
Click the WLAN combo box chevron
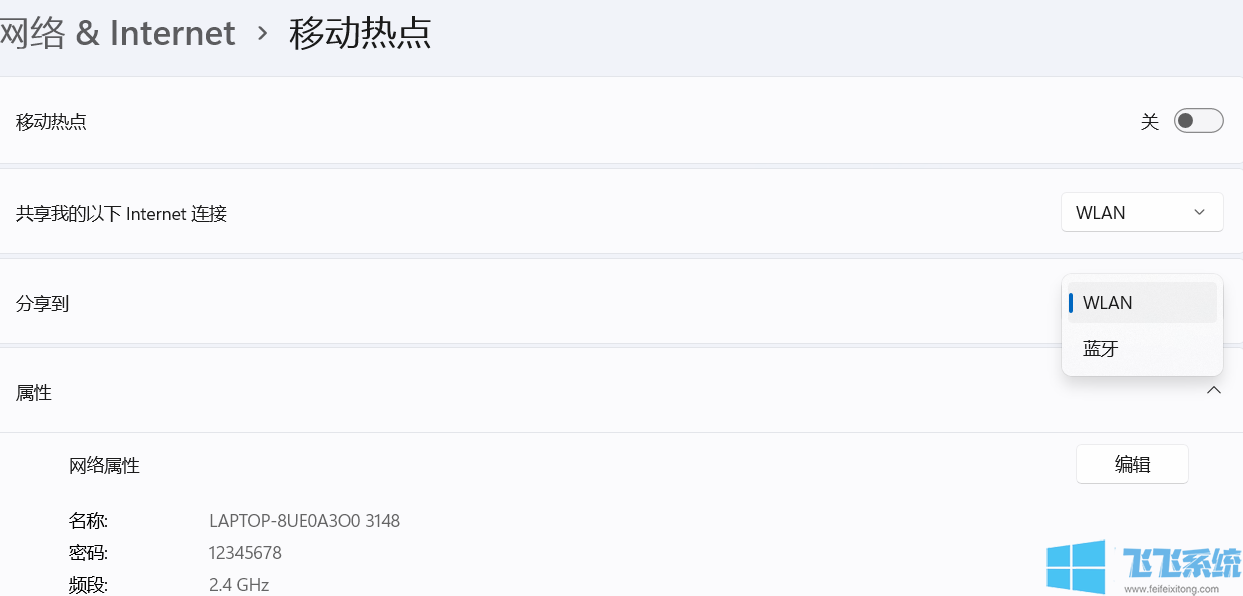[x=1199, y=212]
